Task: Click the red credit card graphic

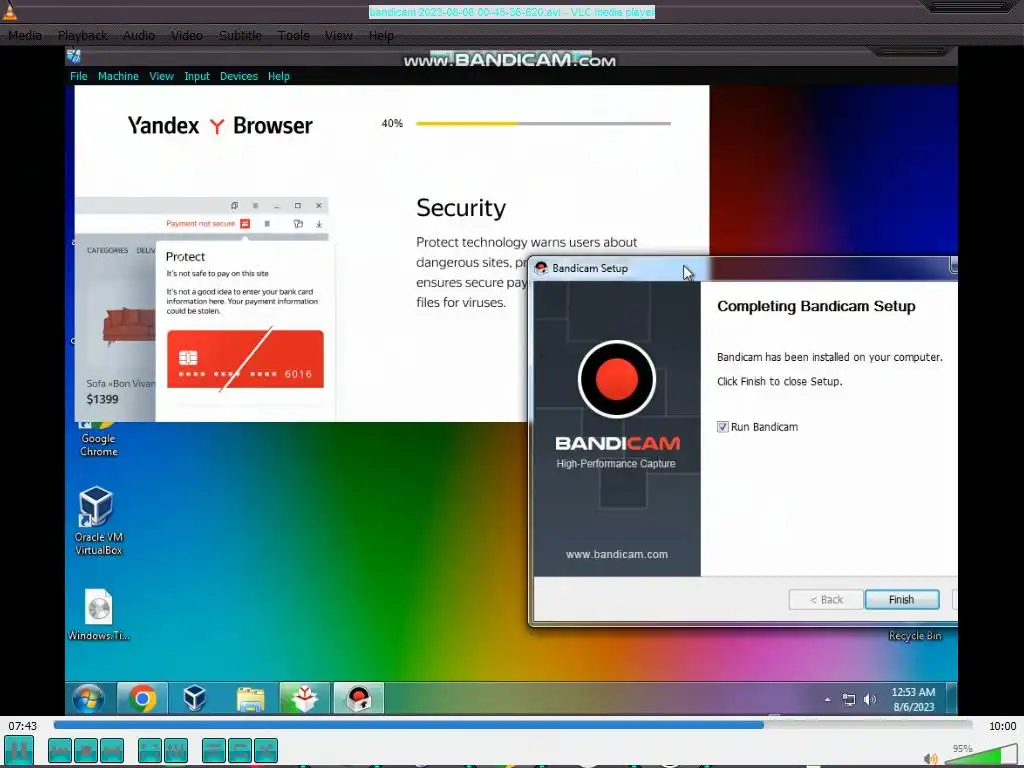Action: [x=246, y=359]
